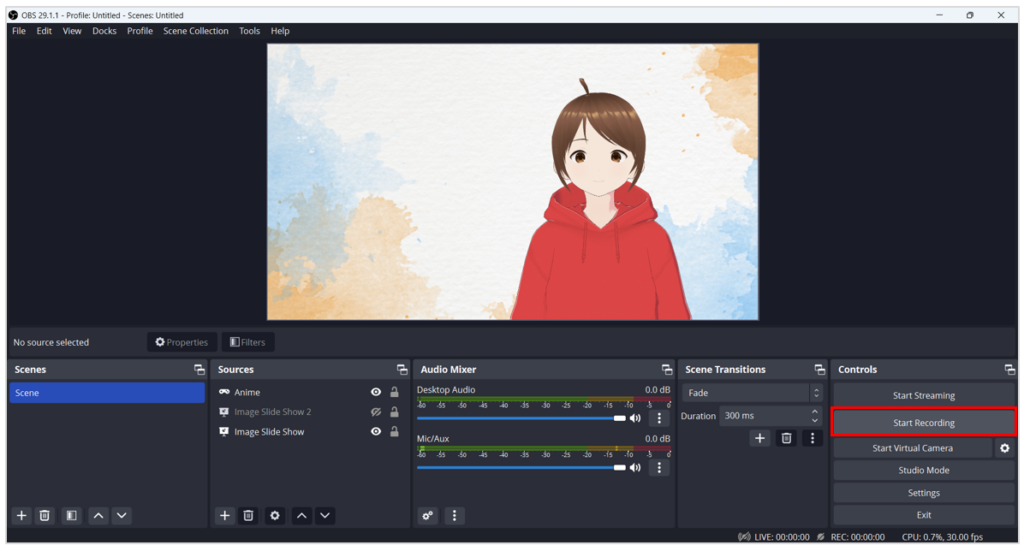Click the Studio Mode button

pos(923,470)
